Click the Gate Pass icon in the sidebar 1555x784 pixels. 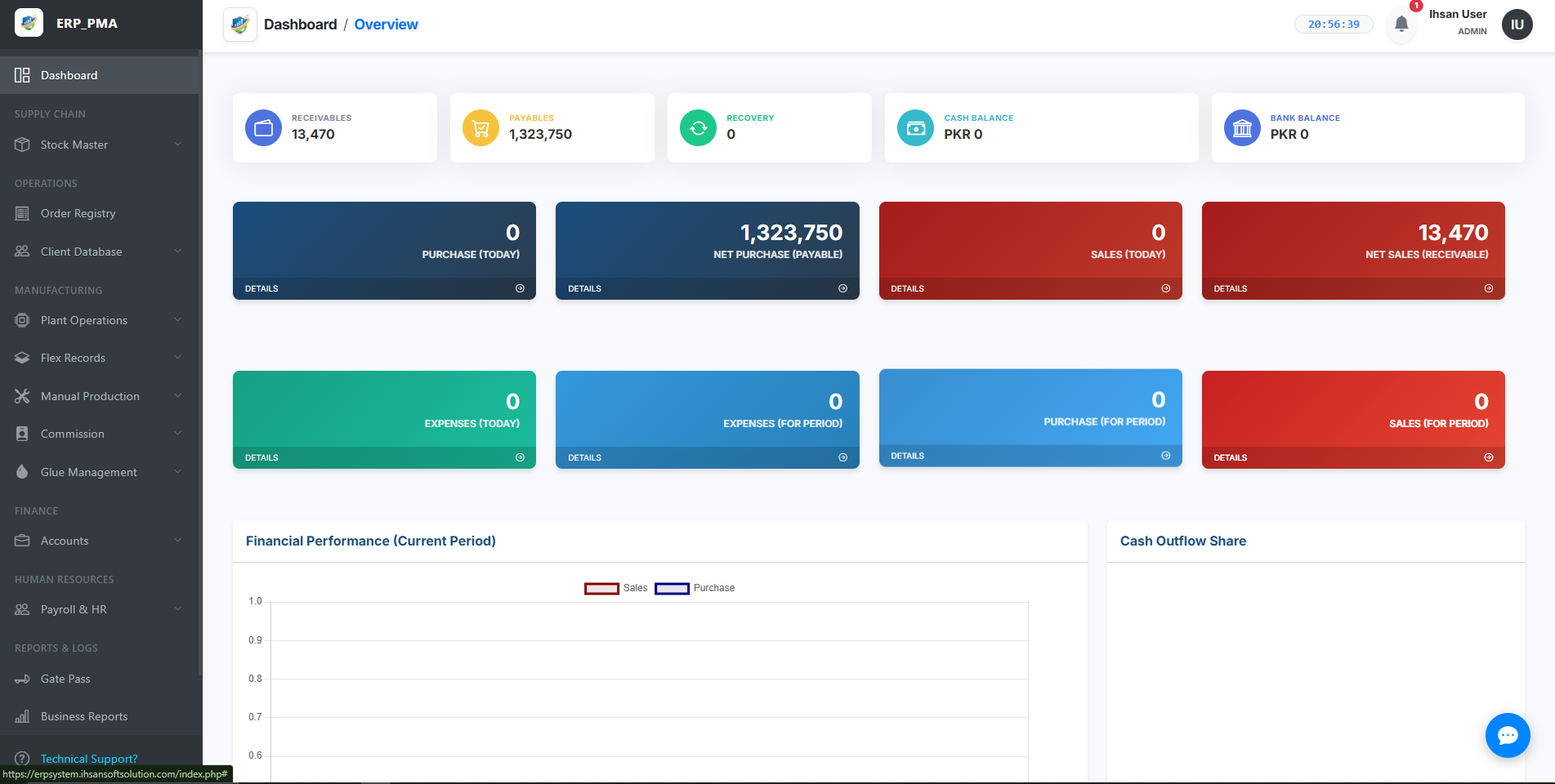pos(22,679)
